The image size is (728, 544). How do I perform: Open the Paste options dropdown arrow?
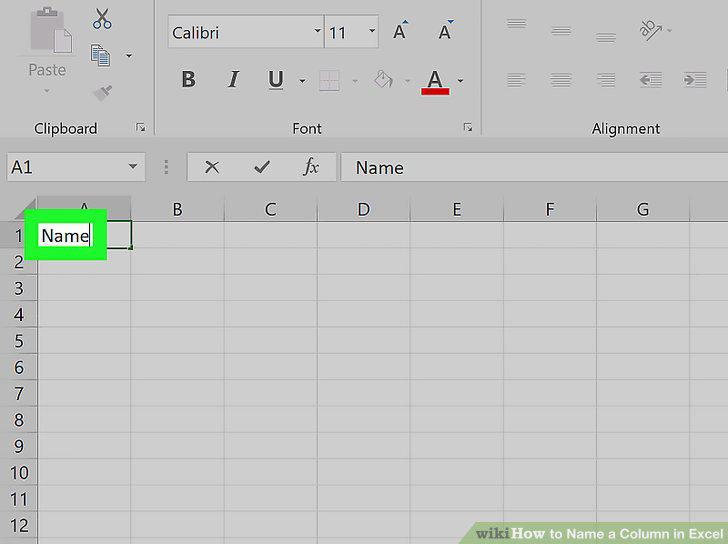click(47, 91)
